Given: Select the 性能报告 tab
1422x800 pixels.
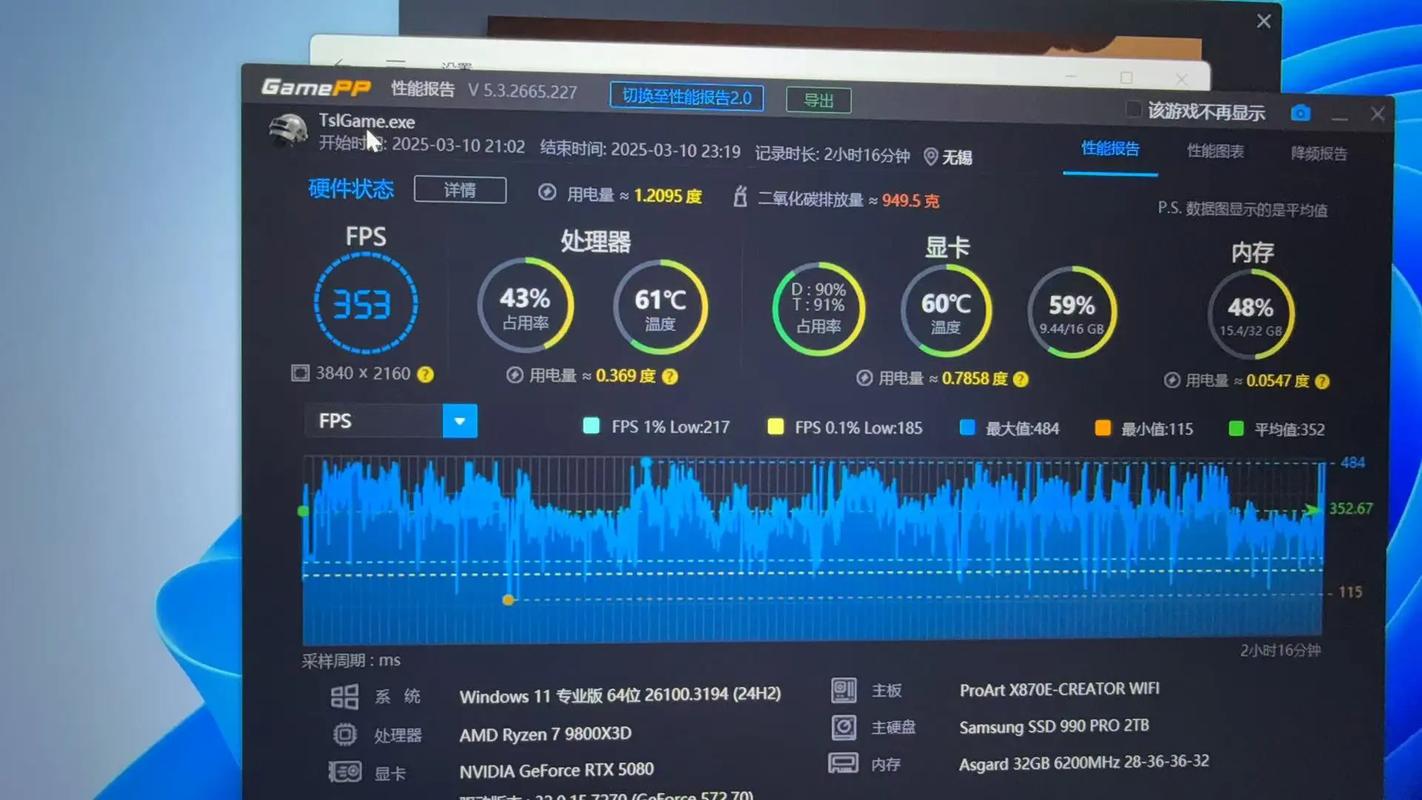Looking at the screenshot, I should (1110, 149).
